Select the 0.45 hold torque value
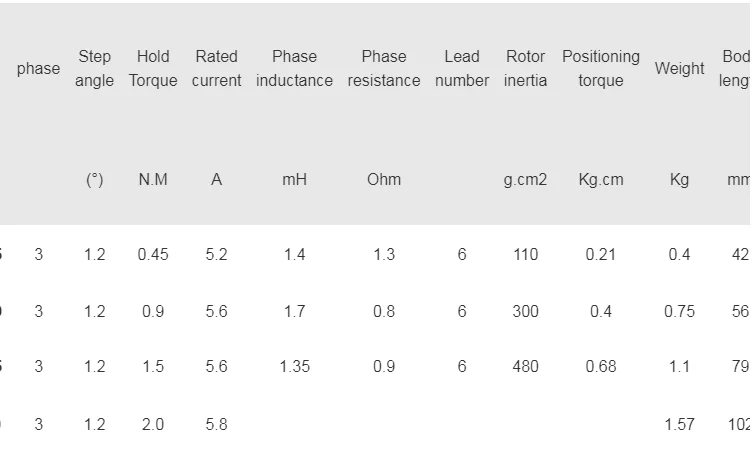The width and height of the screenshot is (755, 463). [153, 254]
